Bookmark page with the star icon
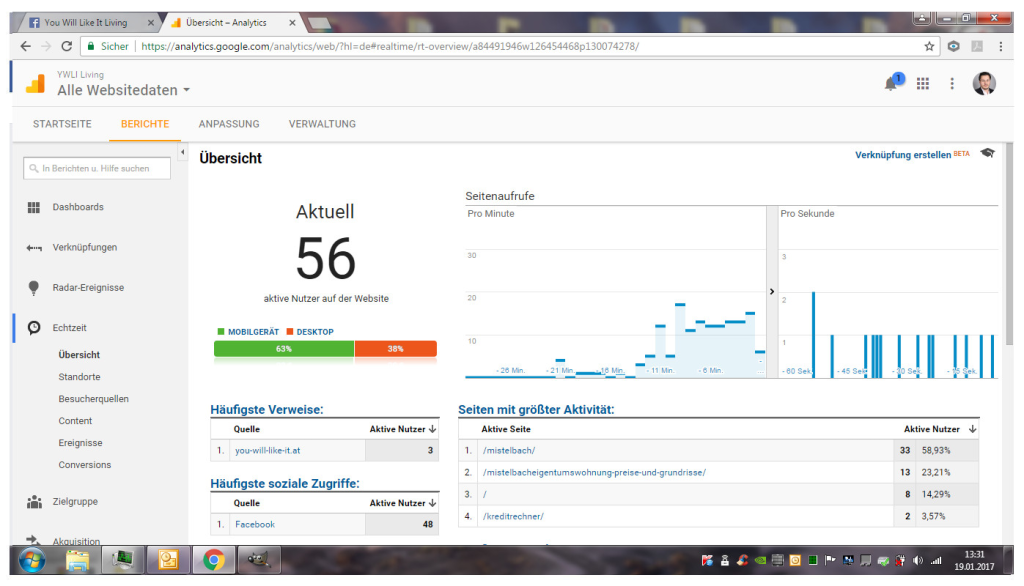This screenshot has height=586, width=1024. [x=929, y=46]
